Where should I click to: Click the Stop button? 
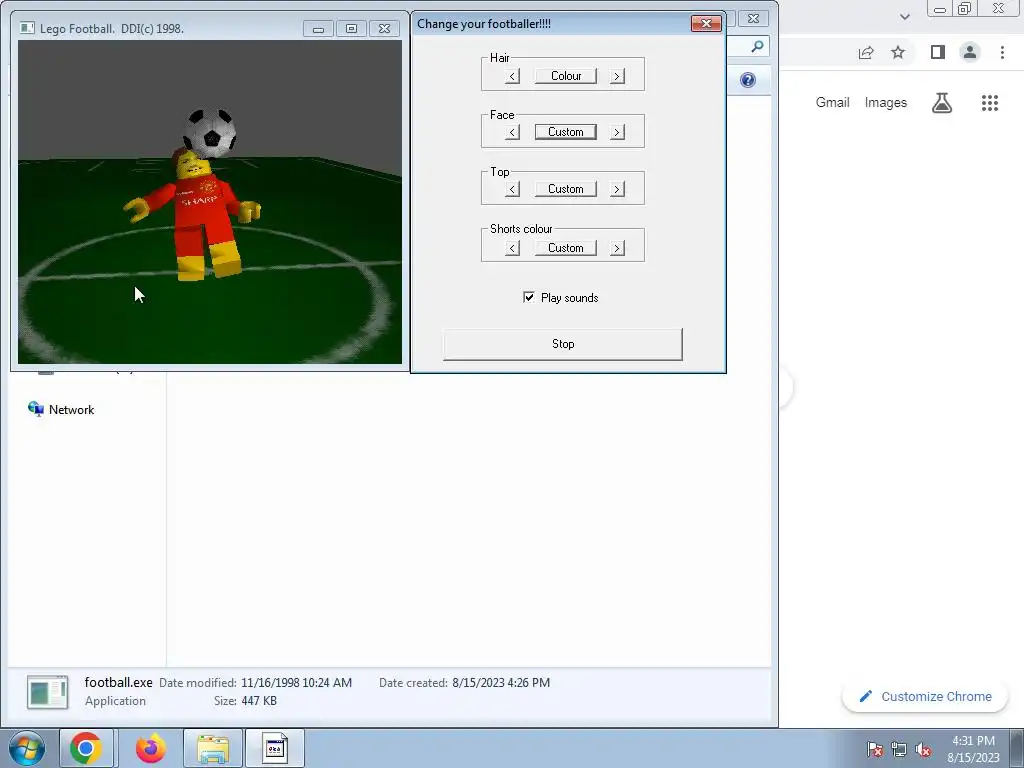tap(563, 344)
